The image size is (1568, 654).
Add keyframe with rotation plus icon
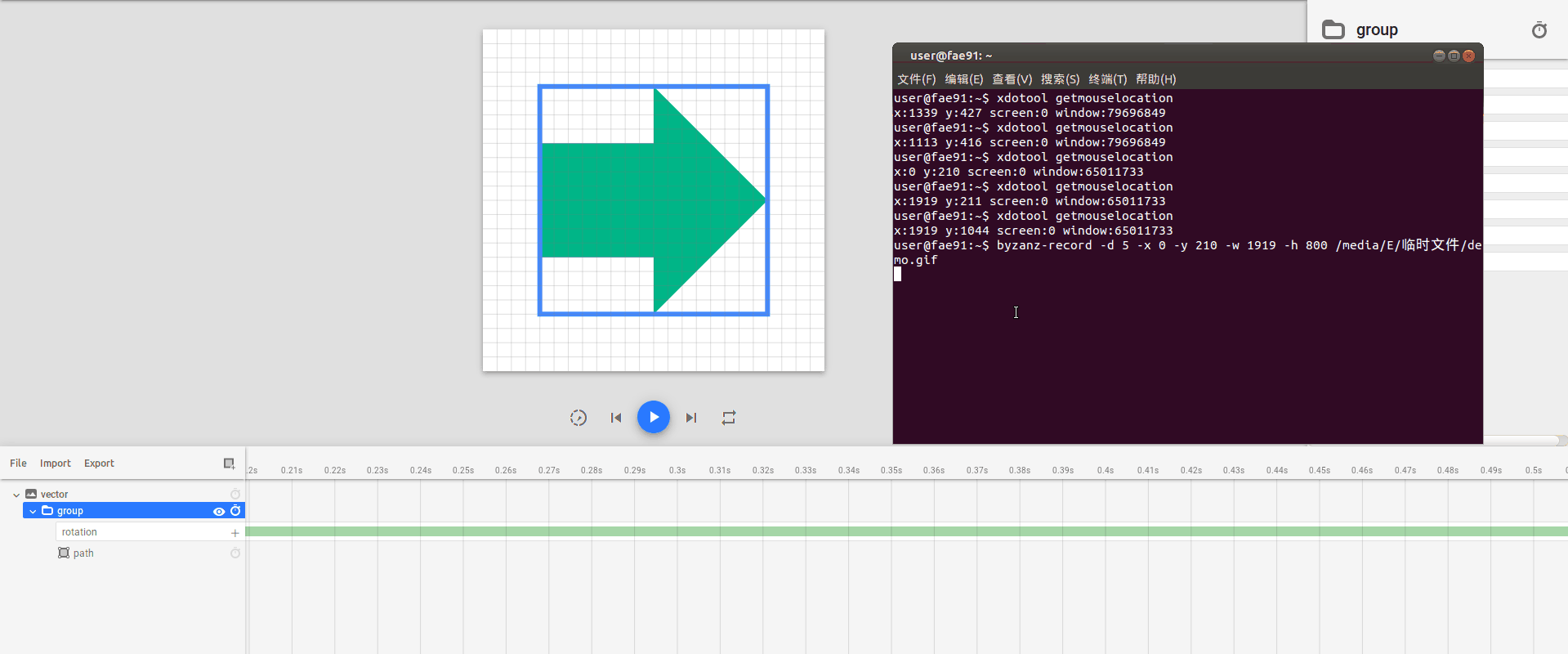pos(235,533)
